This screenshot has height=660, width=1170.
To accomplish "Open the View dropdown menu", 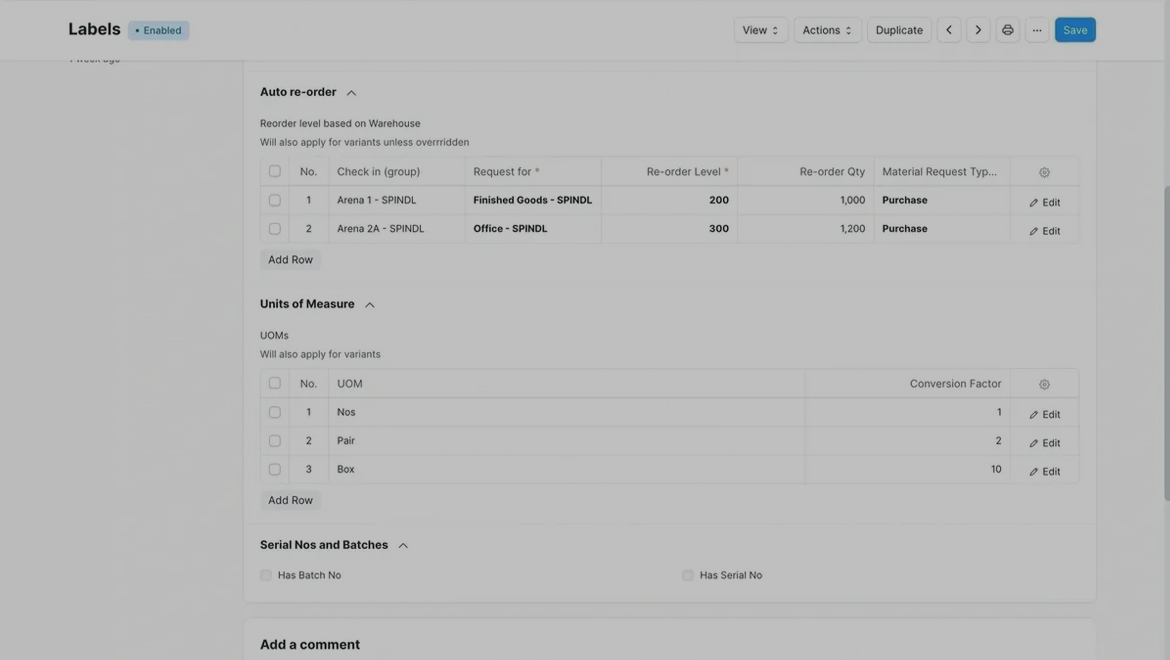I will click(x=760, y=30).
